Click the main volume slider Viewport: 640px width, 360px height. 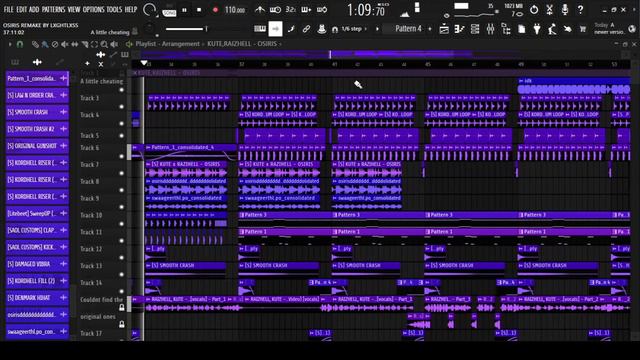click(186, 29)
